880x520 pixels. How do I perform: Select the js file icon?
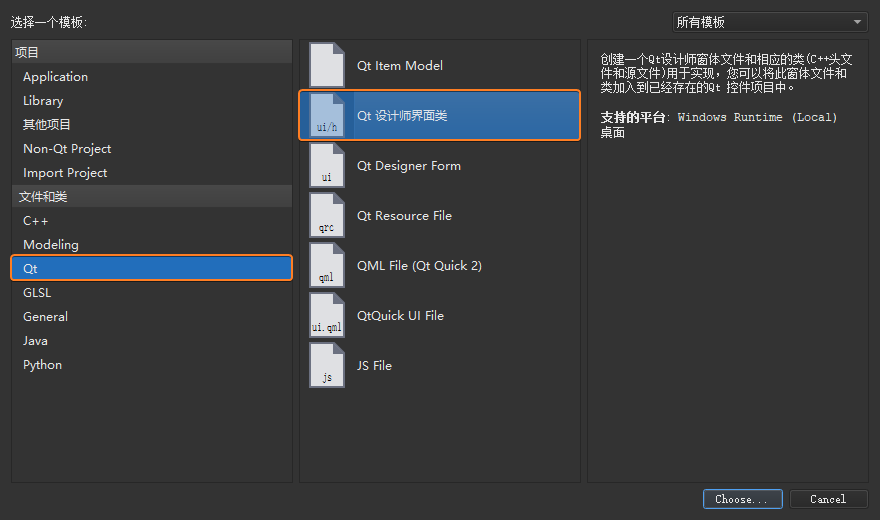(x=327, y=365)
